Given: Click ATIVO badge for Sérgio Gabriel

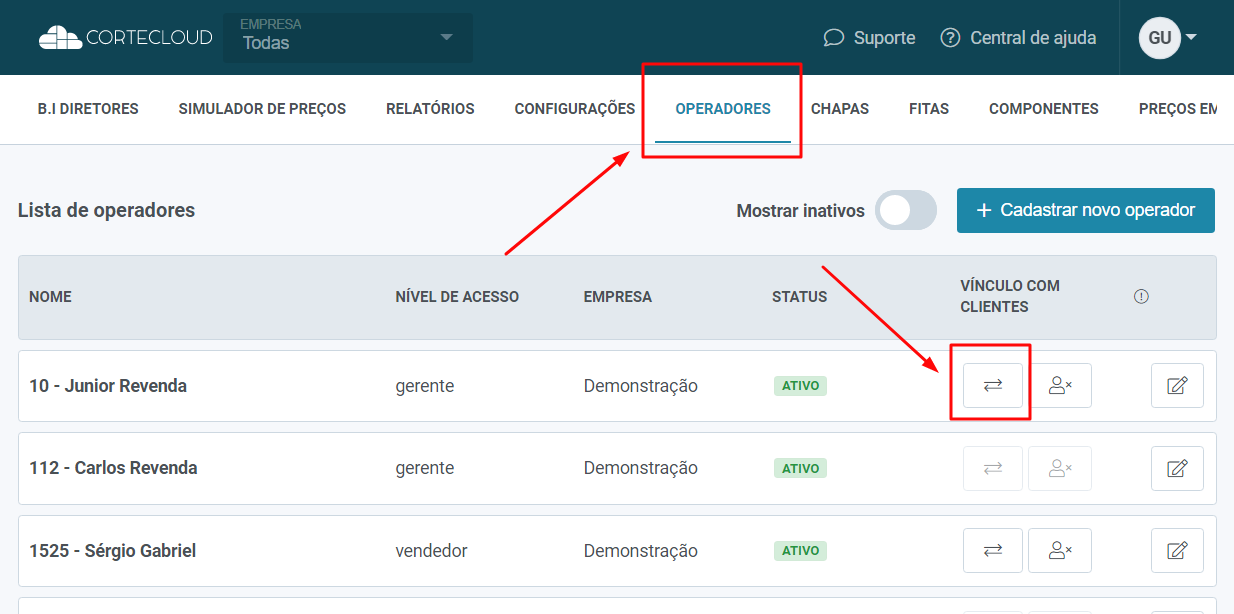Looking at the screenshot, I should point(800,551).
